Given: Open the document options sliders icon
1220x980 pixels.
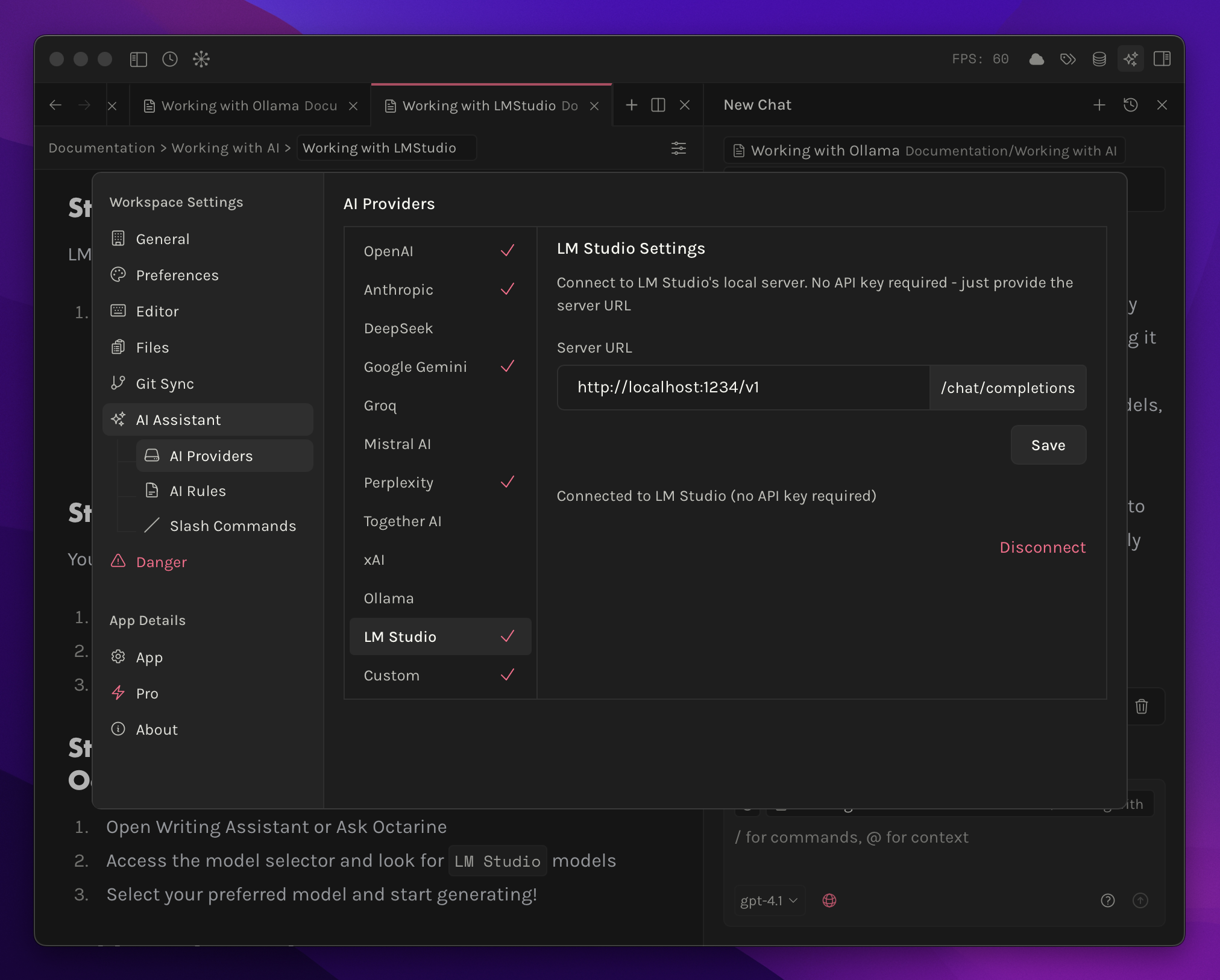Looking at the screenshot, I should tap(679, 148).
